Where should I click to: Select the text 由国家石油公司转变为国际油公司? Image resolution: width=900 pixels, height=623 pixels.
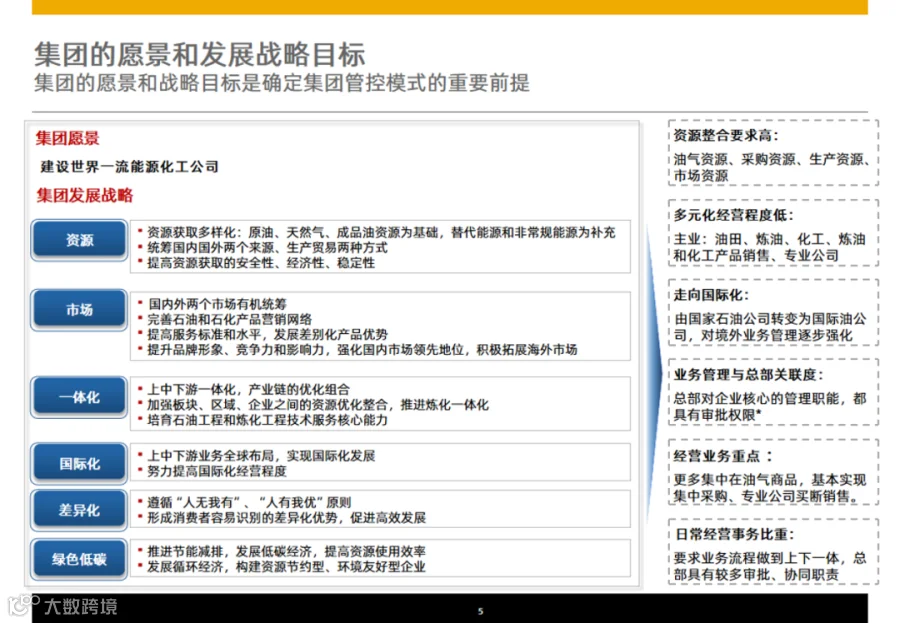tap(769, 327)
